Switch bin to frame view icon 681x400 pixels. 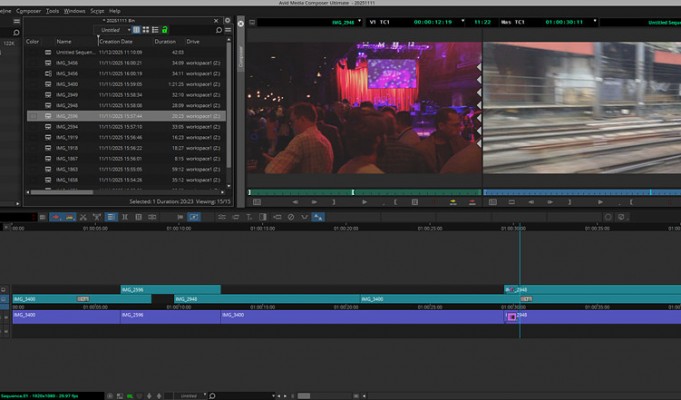pyautogui.click(x=145, y=30)
